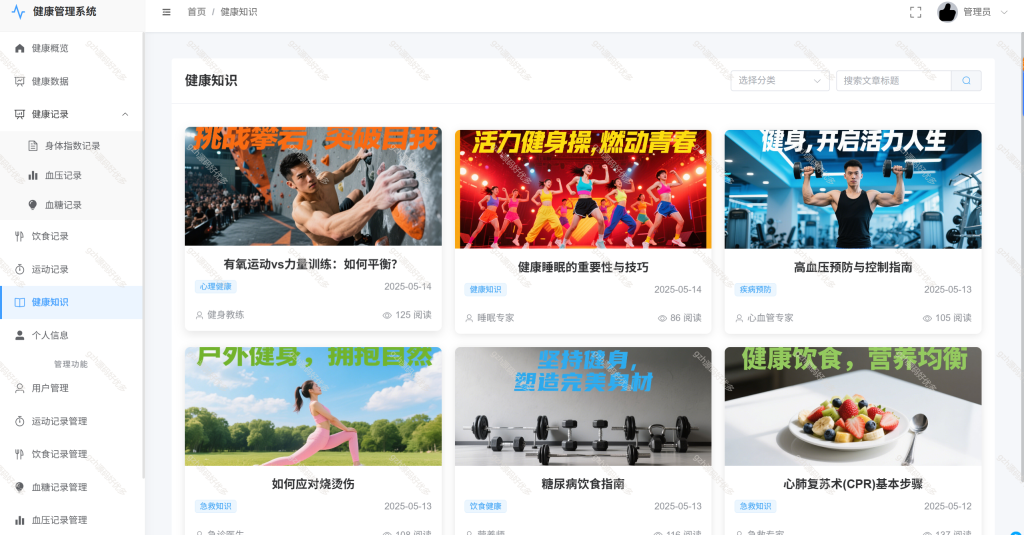Click the 血压记录 bar chart icon
The image size is (1024, 535).
[33, 175]
